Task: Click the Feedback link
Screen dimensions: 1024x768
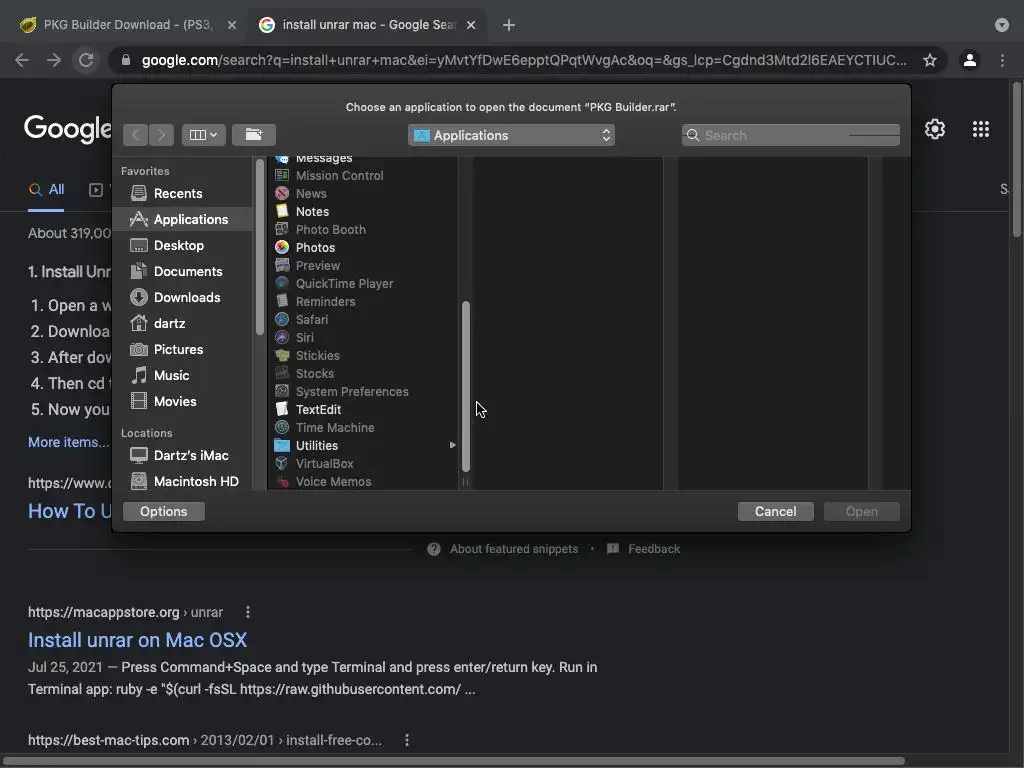Action: click(x=654, y=549)
